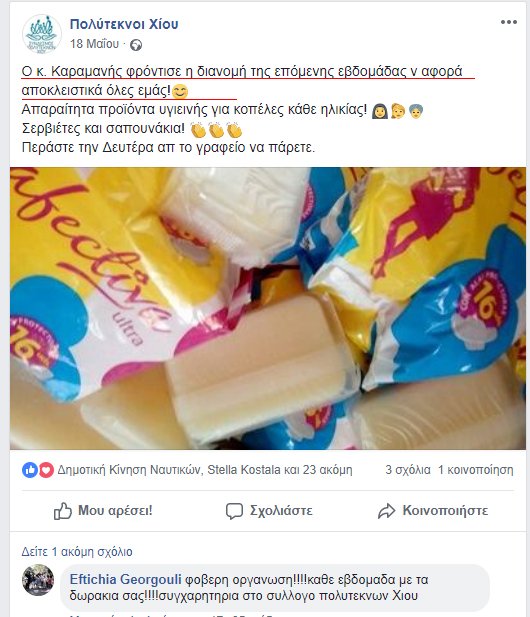The height and width of the screenshot is (617, 530).
Task: Expand comments via Δείτε 1 ακόμη σχόλιο
Action: [x=77, y=552]
